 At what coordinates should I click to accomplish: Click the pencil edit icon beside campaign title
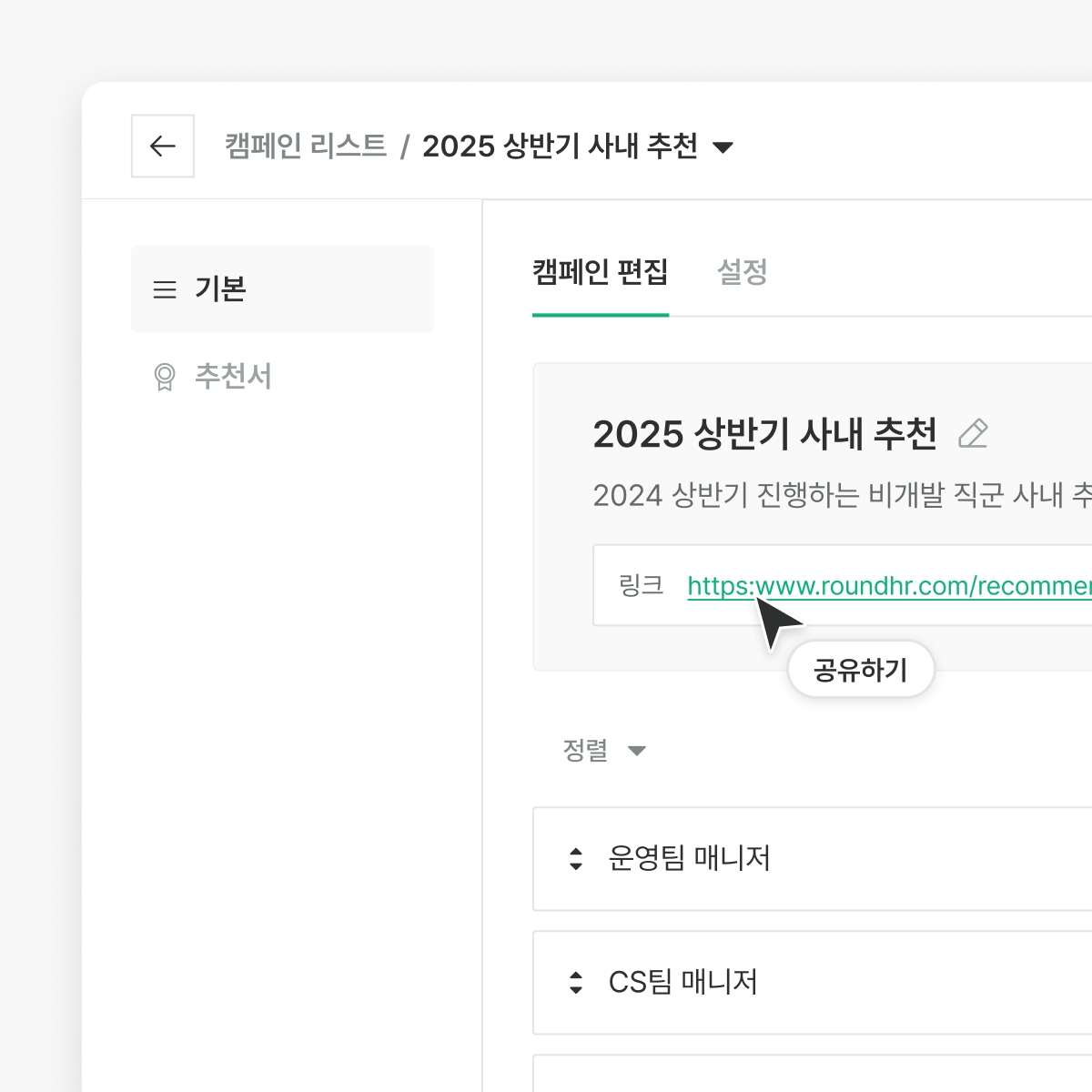point(973,434)
